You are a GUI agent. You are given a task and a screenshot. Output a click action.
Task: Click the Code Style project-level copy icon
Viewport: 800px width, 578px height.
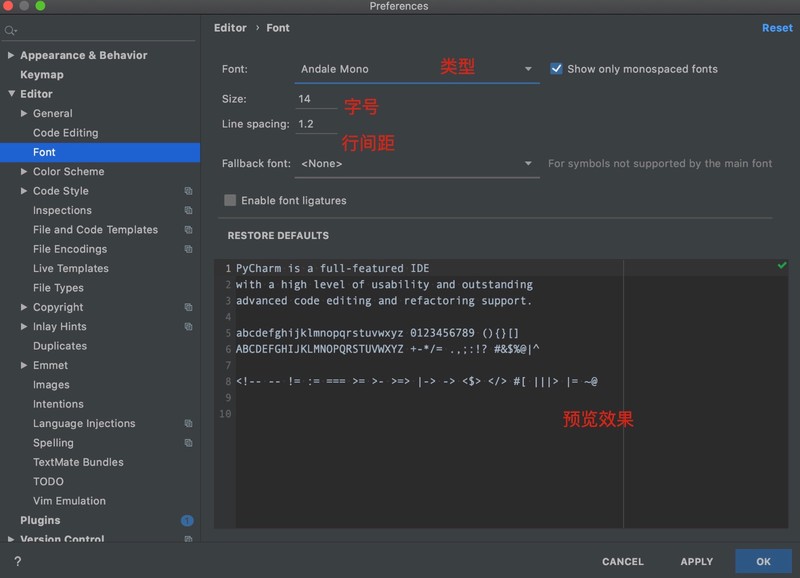tap(188, 191)
